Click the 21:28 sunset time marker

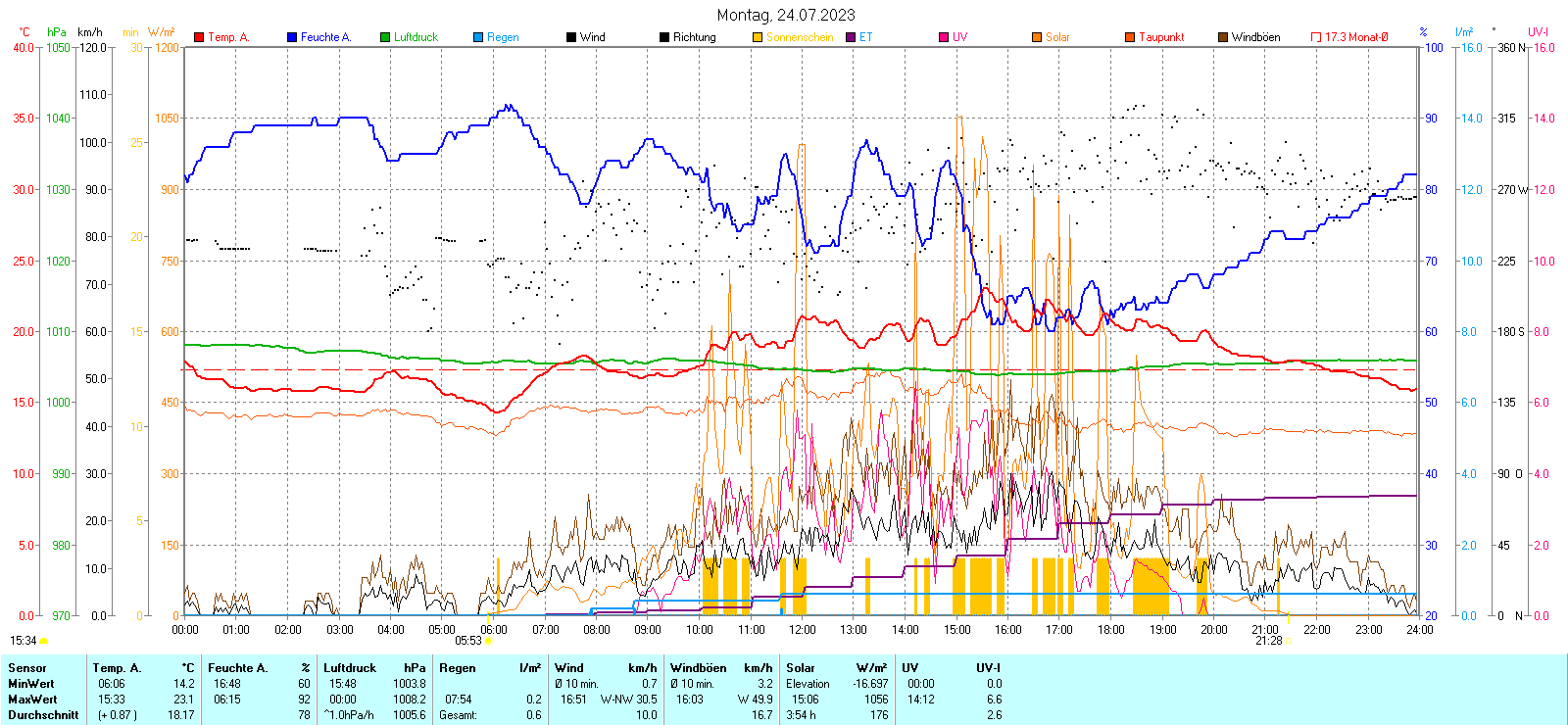(1268, 641)
